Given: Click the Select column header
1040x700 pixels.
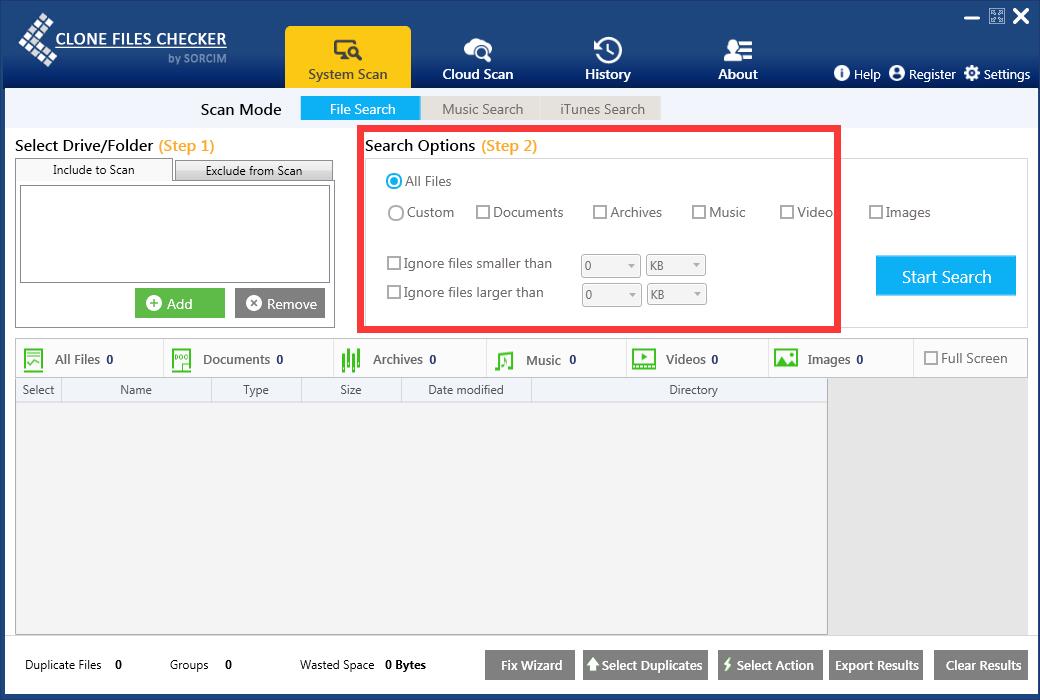Looking at the screenshot, I should click(38, 389).
